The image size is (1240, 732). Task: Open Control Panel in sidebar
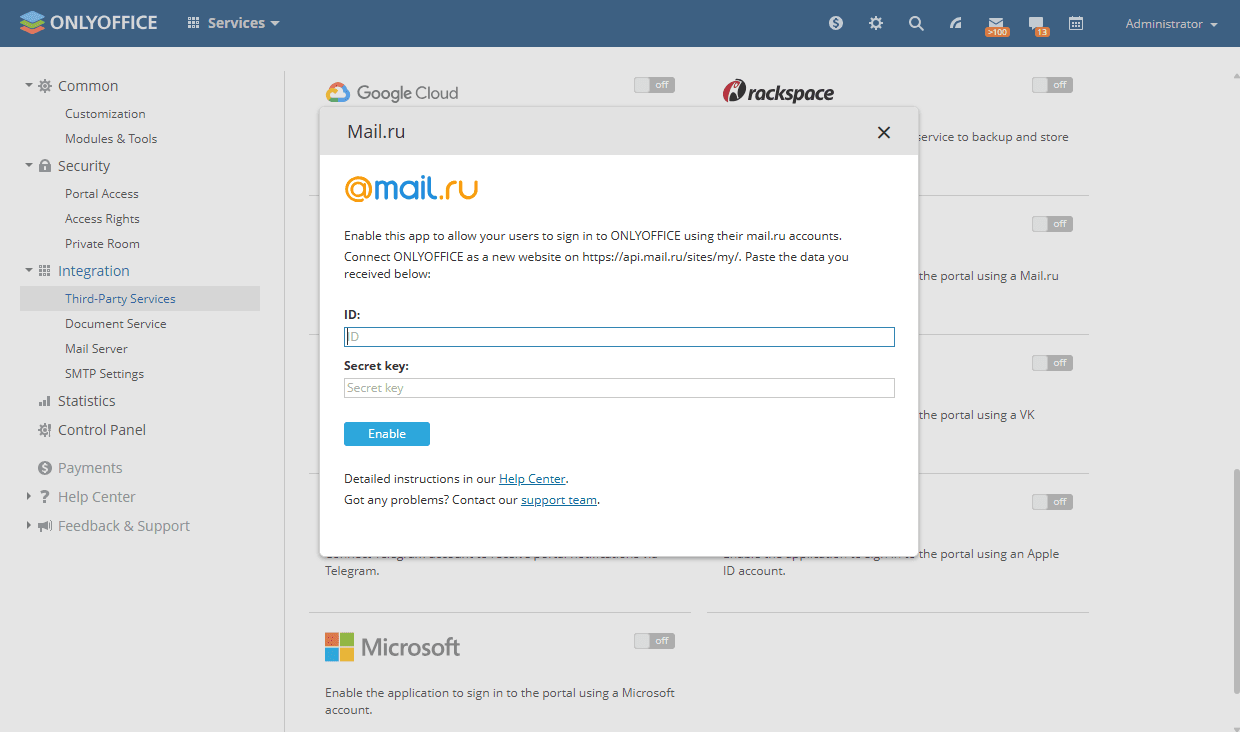click(x=102, y=430)
